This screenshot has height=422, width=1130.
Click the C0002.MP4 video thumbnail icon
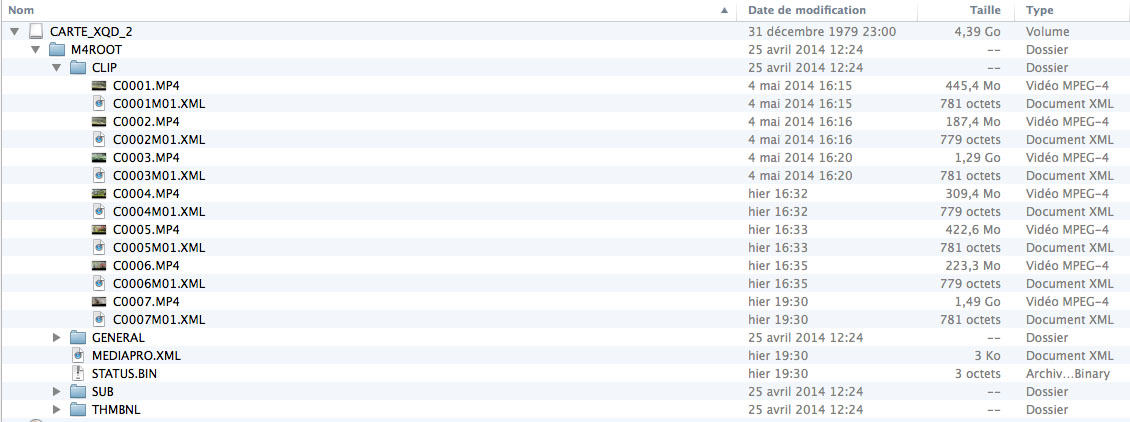click(99, 122)
